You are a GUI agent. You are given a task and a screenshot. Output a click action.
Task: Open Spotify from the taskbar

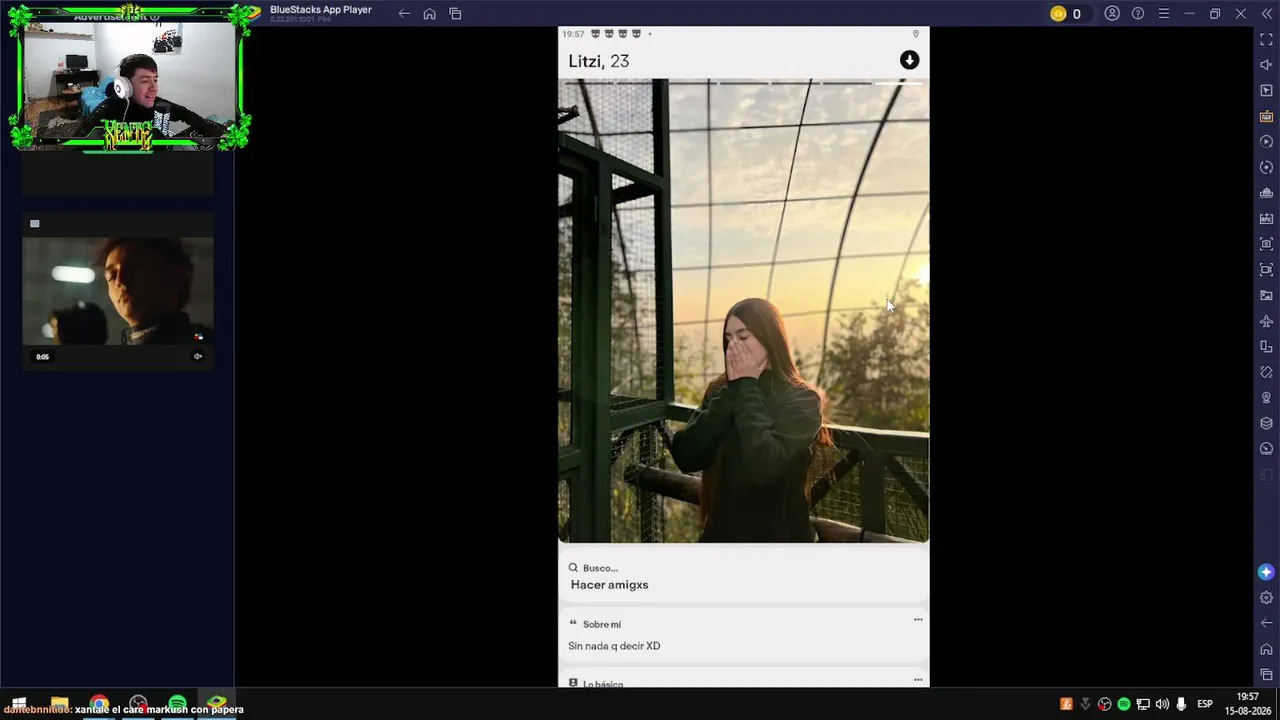click(x=178, y=704)
